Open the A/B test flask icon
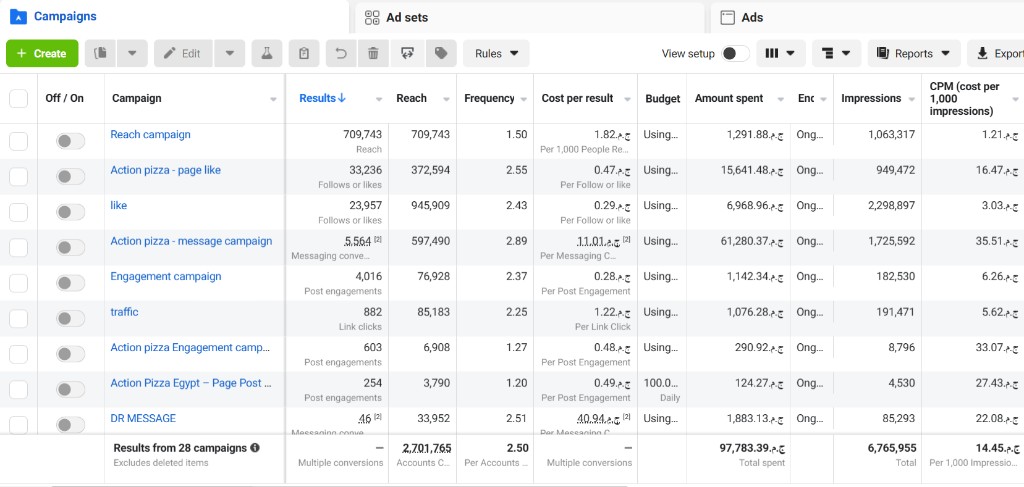 click(266, 54)
